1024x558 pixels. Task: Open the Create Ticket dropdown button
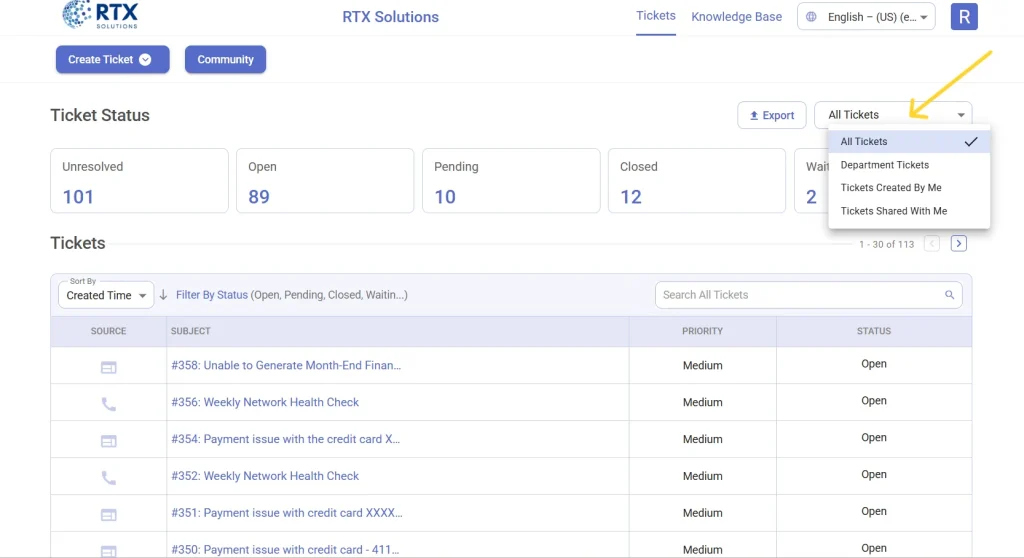click(x=112, y=60)
